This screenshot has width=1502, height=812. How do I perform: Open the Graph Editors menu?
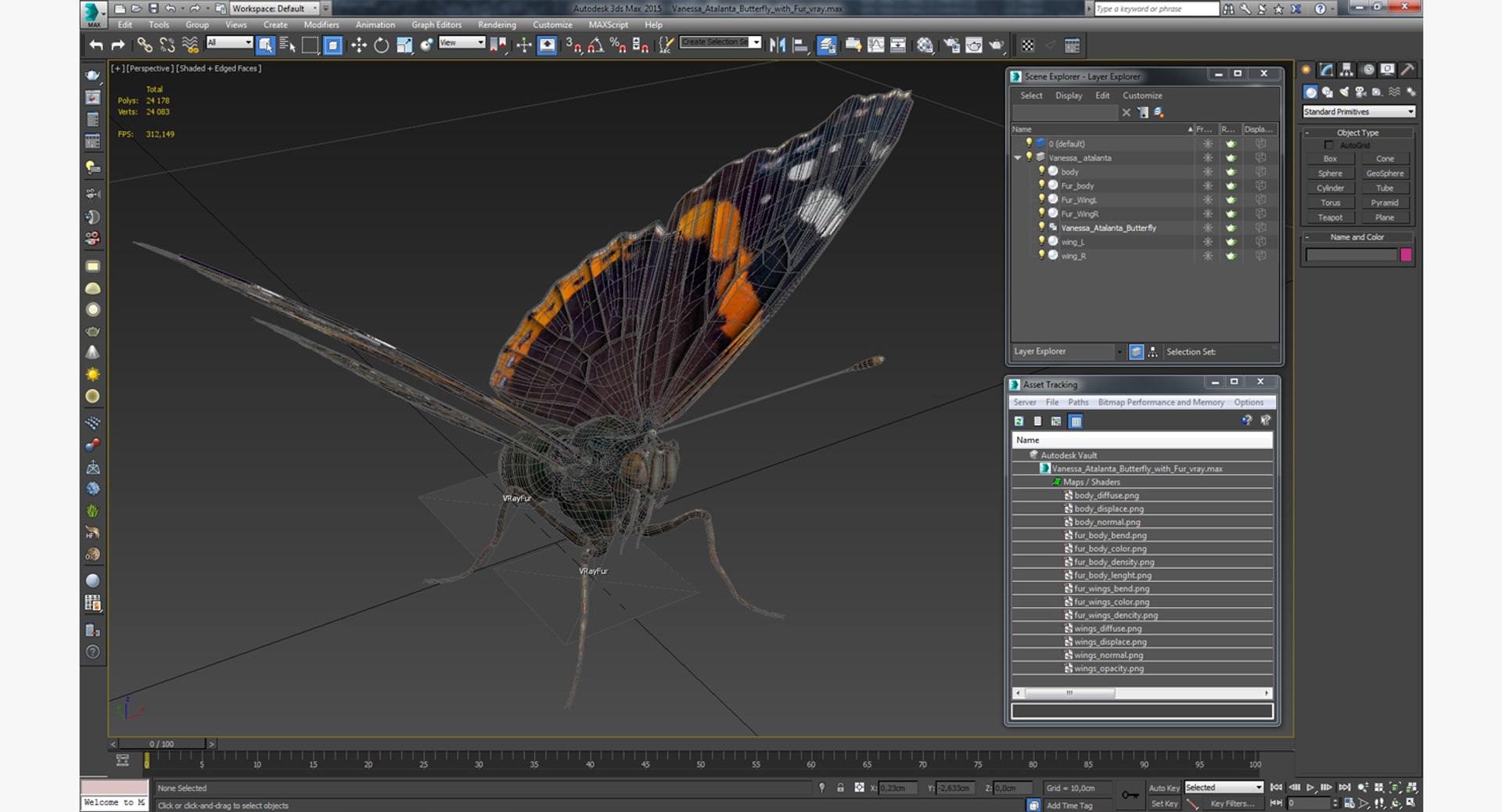[x=437, y=25]
